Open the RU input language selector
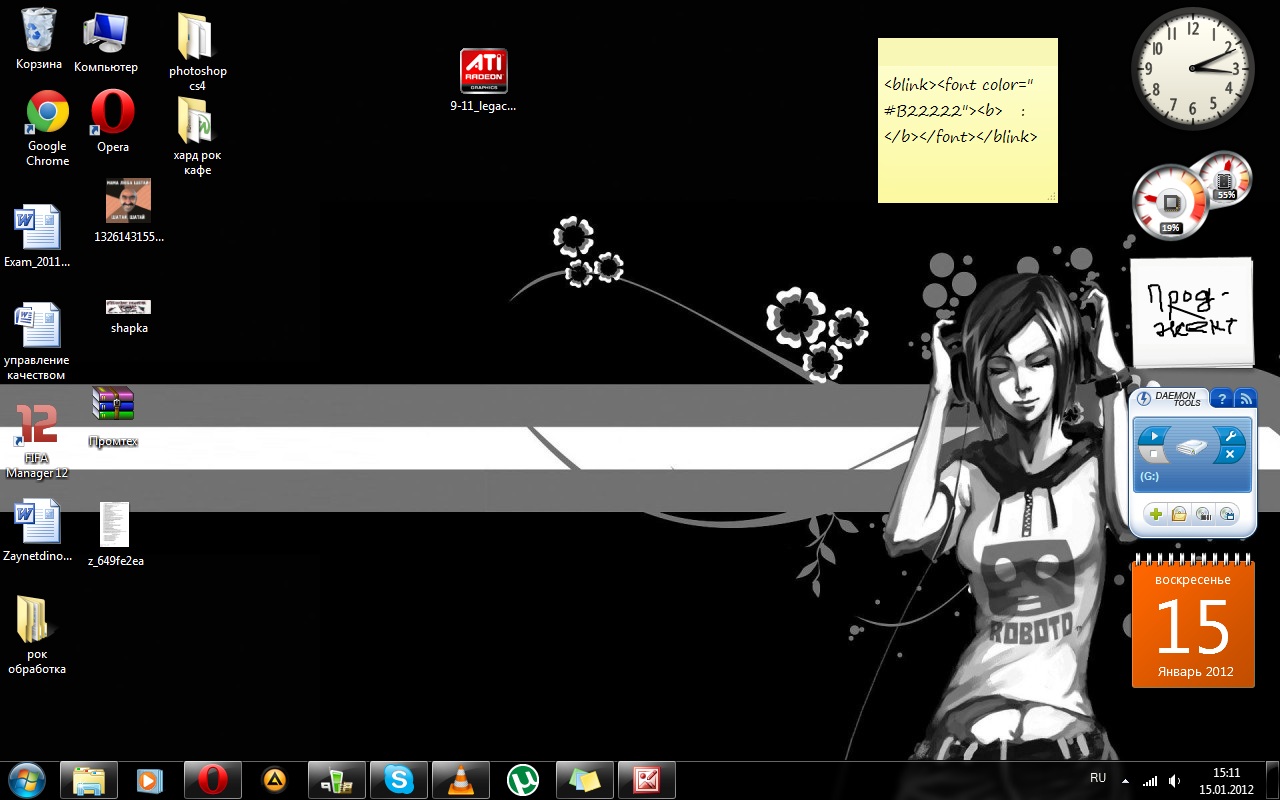This screenshot has width=1280, height=800. pyautogui.click(x=1097, y=778)
